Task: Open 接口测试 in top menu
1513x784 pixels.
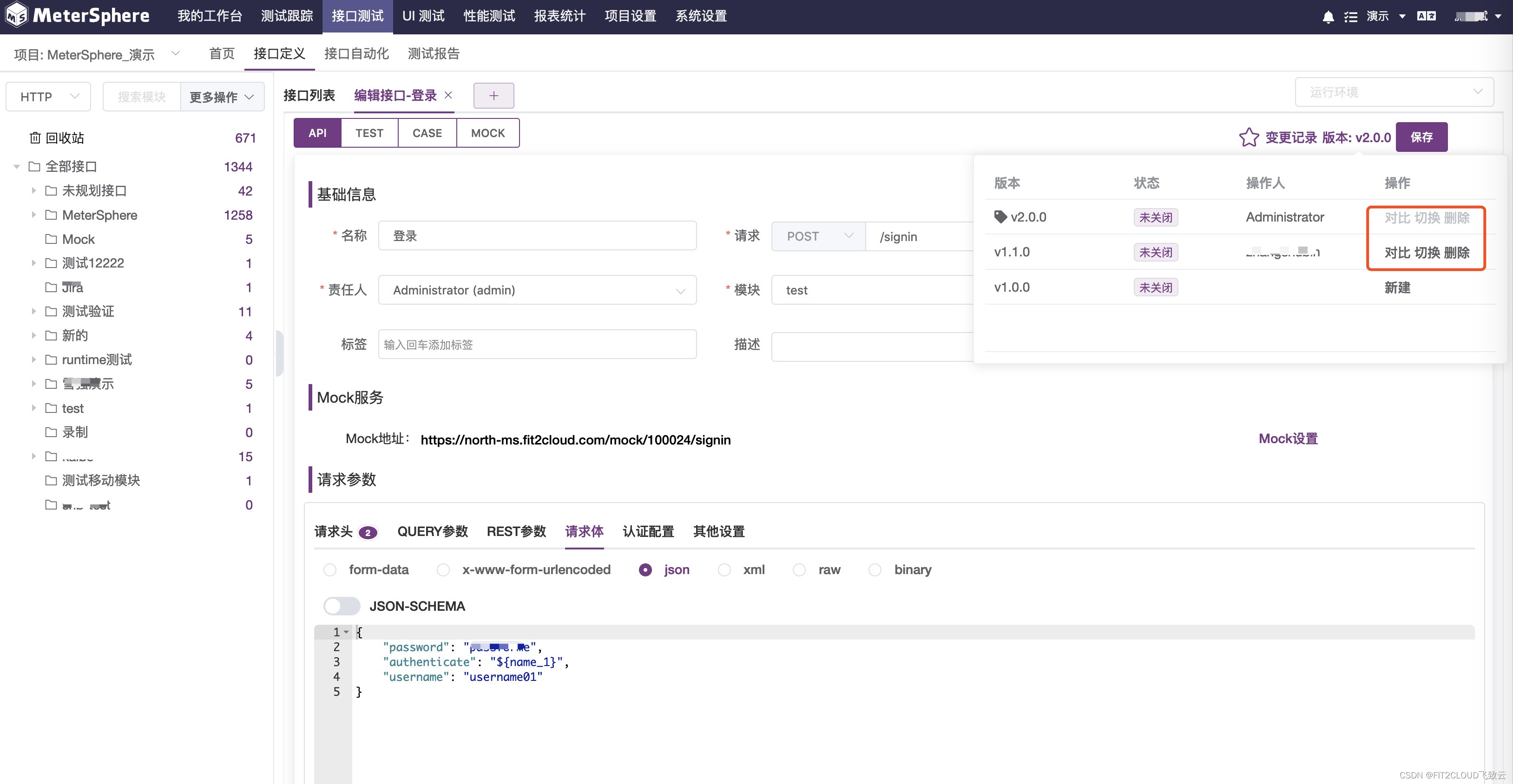Action: [357, 16]
